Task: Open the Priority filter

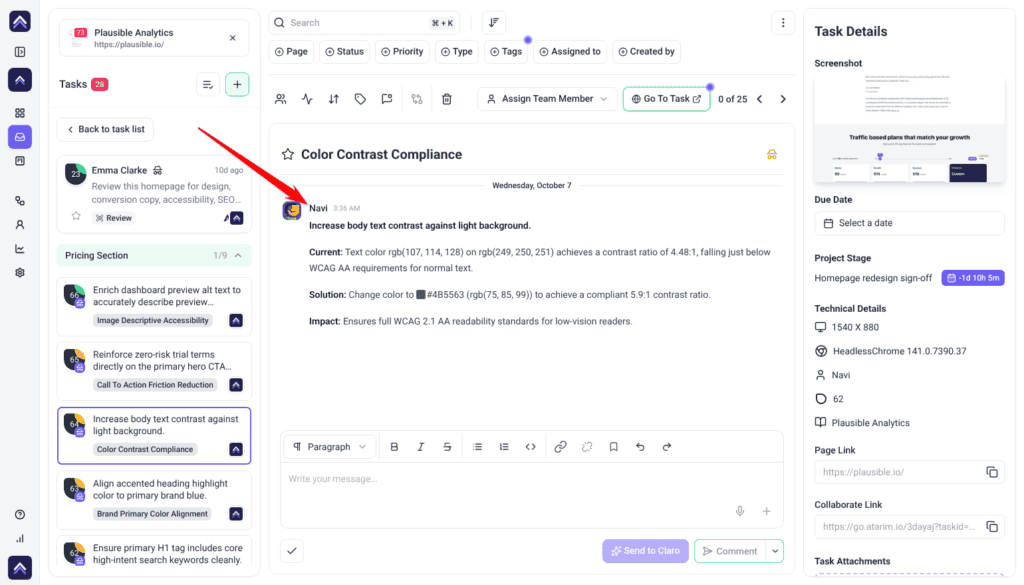Action: coord(402,52)
